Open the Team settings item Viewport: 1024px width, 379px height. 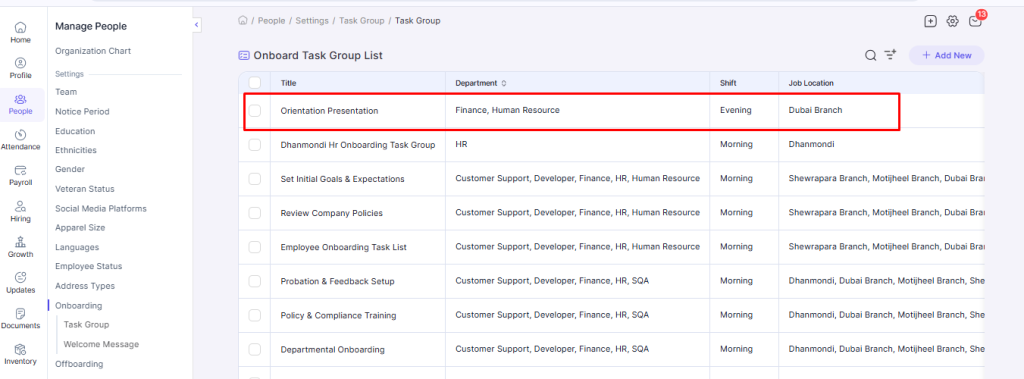pyautogui.click(x=66, y=92)
